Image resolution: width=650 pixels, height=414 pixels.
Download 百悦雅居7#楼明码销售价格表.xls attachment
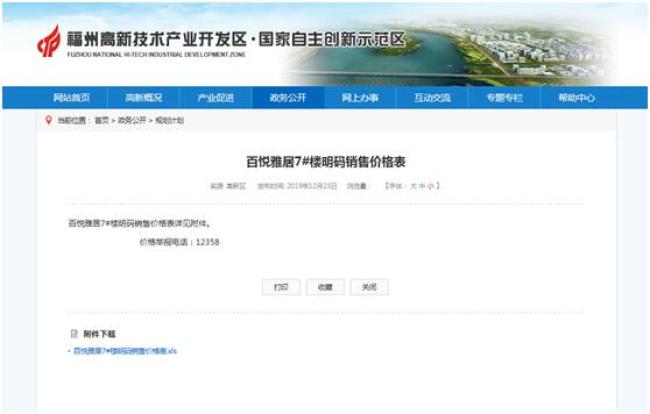[x=125, y=351]
